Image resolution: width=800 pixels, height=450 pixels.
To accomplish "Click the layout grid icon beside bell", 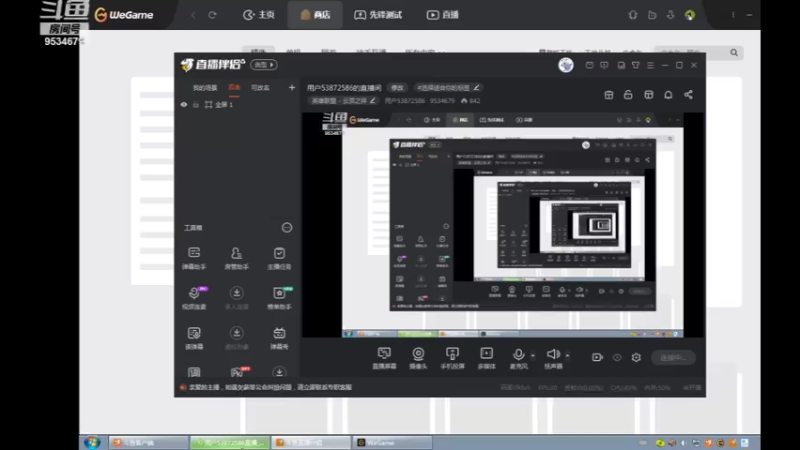I will (648, 94).
